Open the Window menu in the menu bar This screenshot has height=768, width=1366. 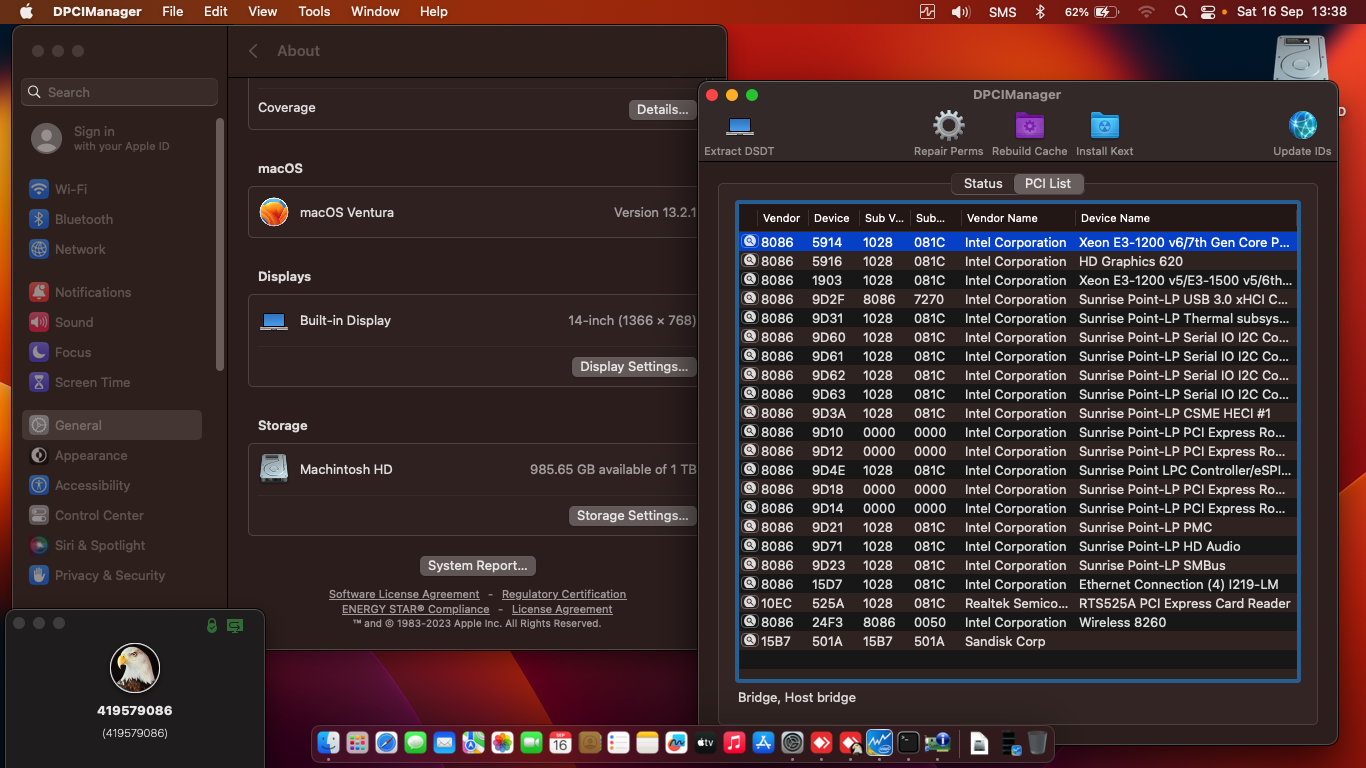[x=375, y=12]
